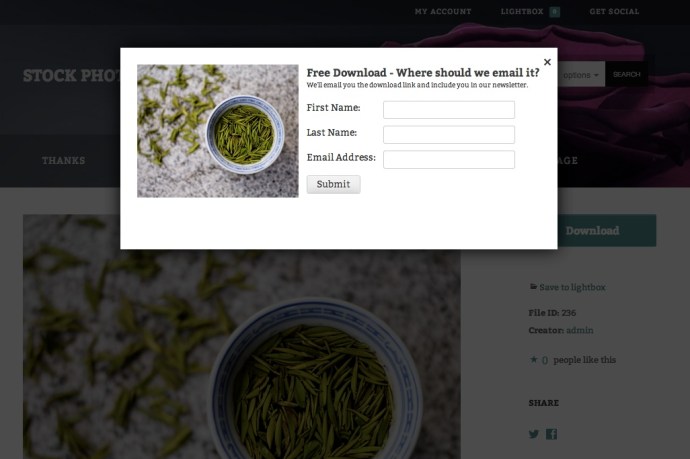Open My Account menu item
Screen dimensions: 690x459
(x=443, y=11)
